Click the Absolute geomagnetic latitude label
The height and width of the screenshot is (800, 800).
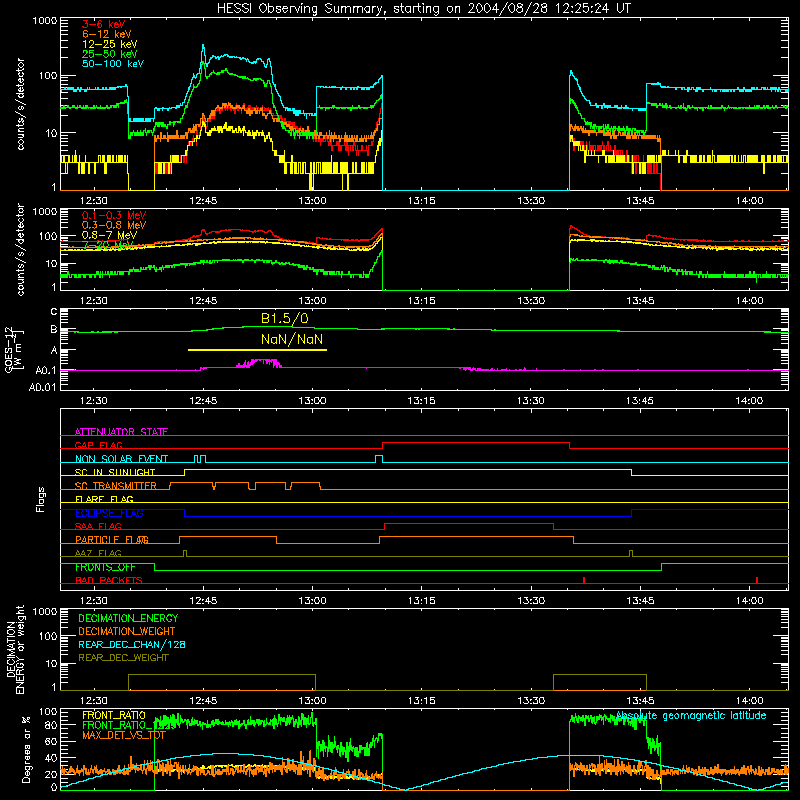point(691,715)
